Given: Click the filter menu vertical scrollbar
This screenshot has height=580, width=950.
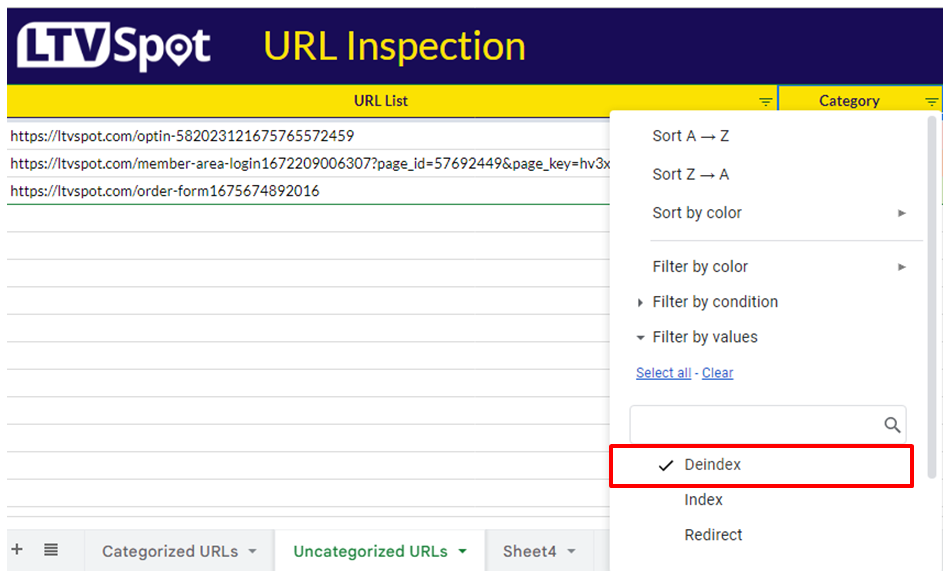Looking at the screenshot, I should coord(932,297).
